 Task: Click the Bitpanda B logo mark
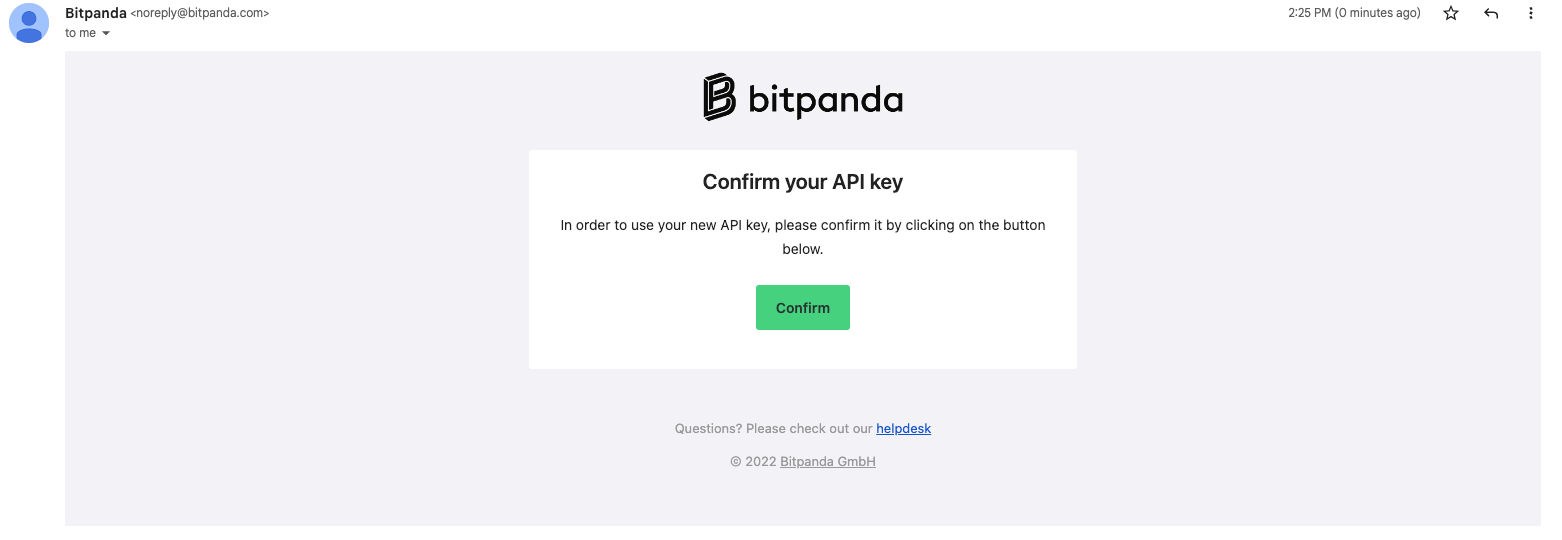pyautogui.click(x=719, y=97)
